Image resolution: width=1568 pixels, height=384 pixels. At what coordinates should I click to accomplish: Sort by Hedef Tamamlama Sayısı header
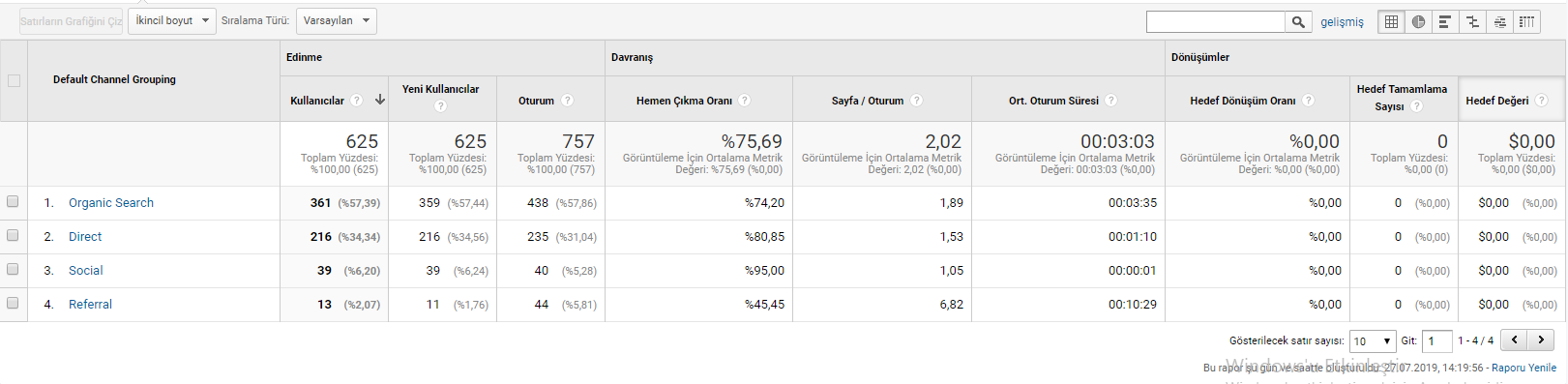1402,98
